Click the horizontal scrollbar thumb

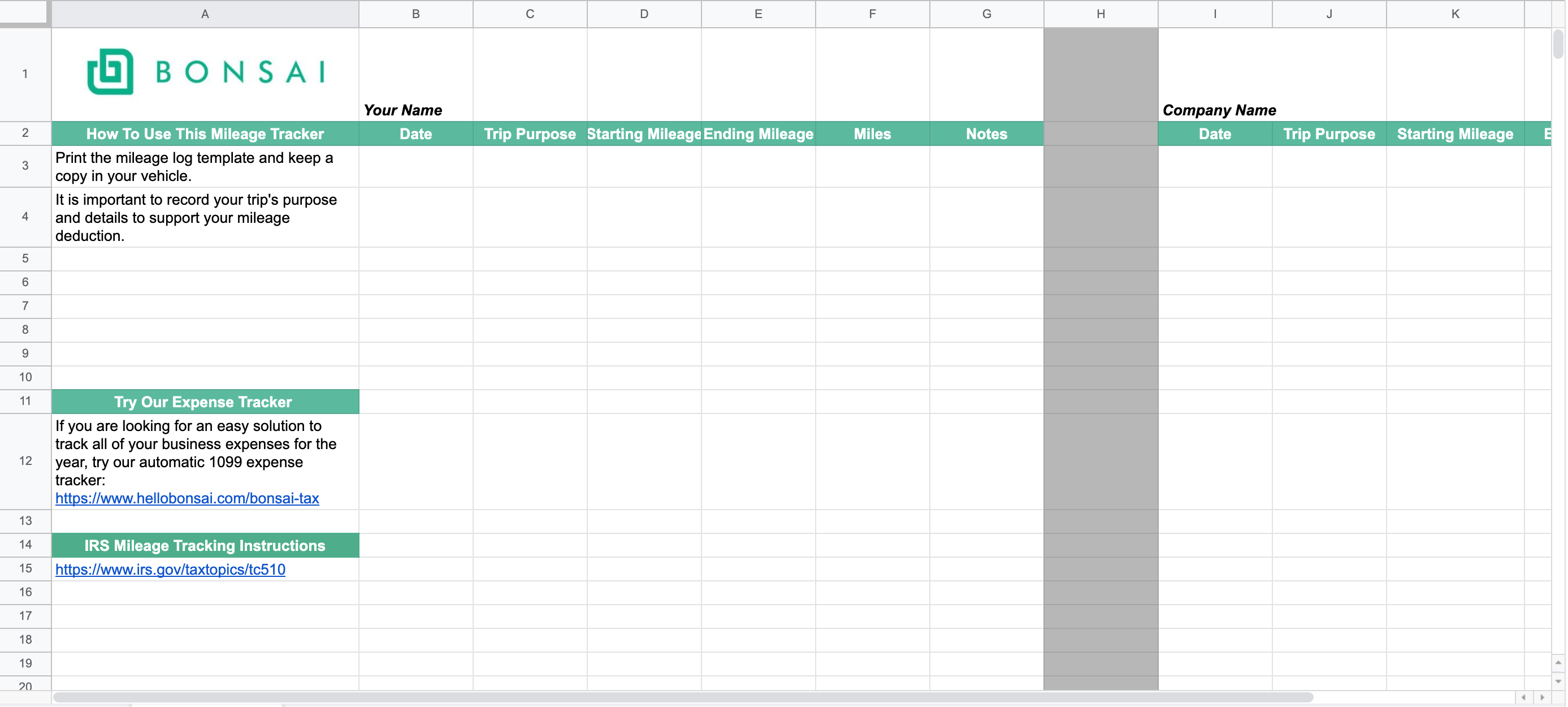click(x=682, y=697)
